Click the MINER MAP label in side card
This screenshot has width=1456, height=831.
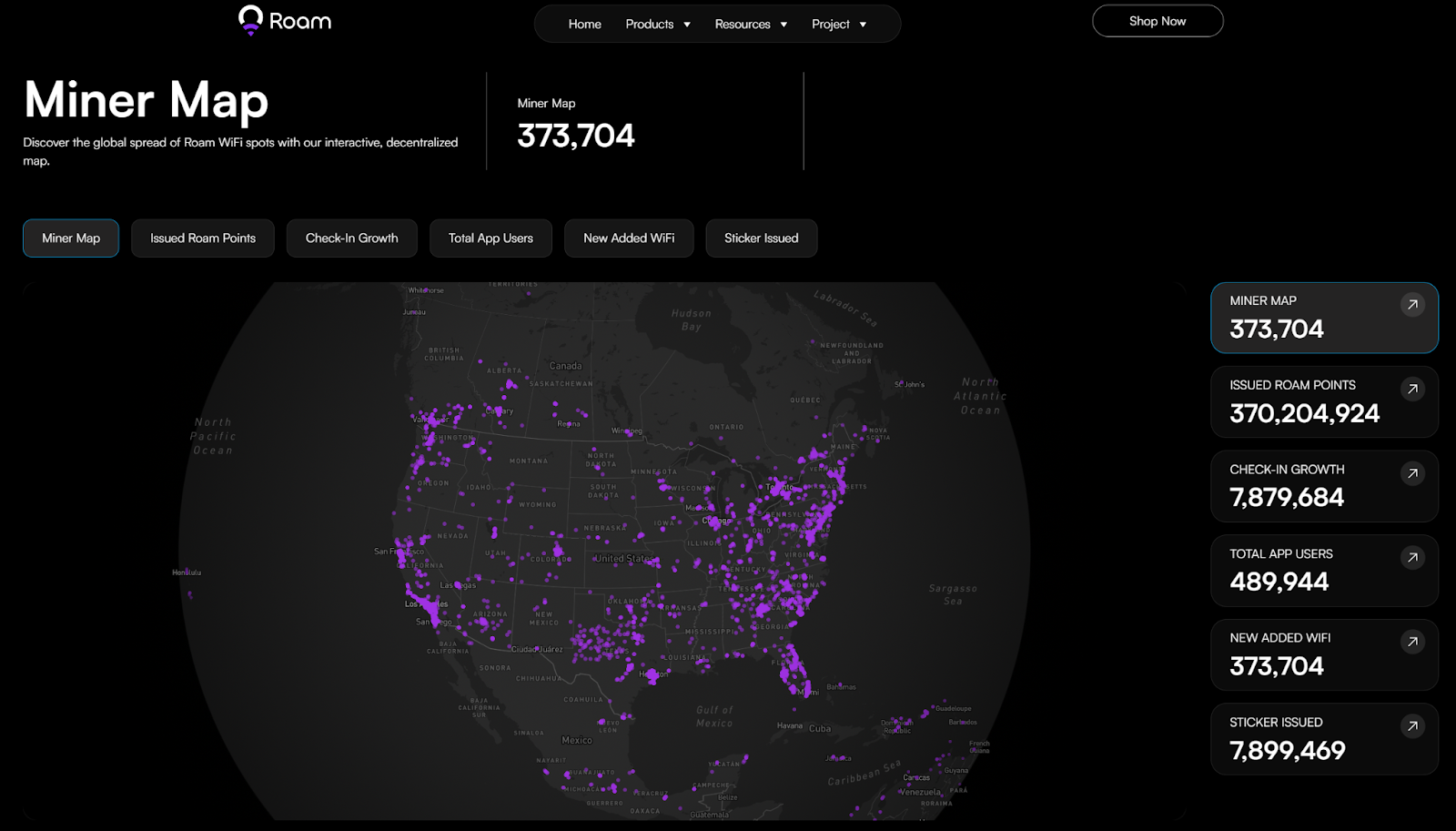point(1263,300)
